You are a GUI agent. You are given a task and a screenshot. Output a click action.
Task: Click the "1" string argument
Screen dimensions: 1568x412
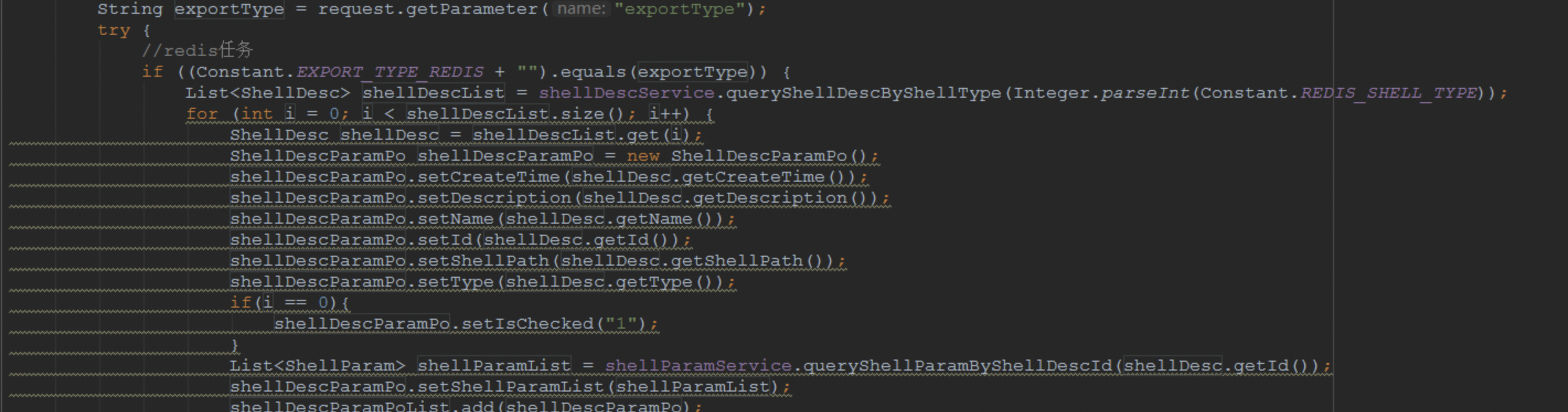621,324
